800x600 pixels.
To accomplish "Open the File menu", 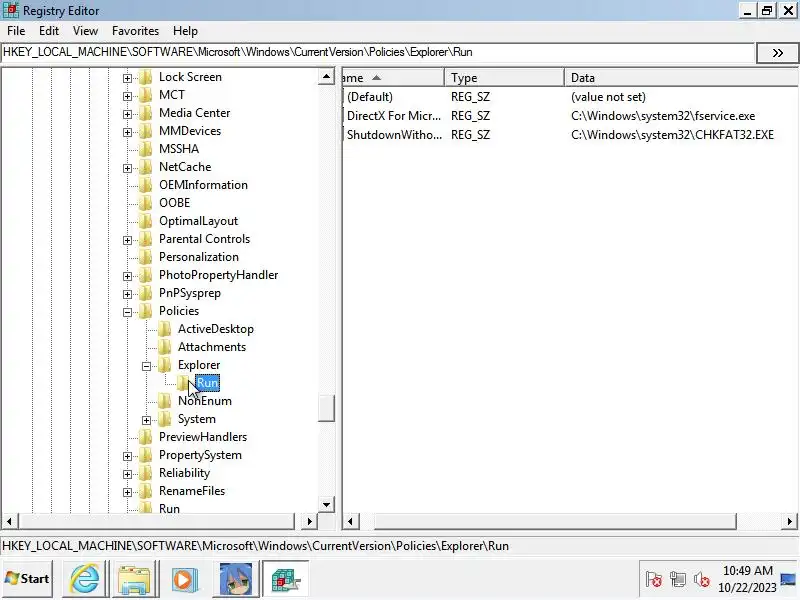I will tap(16, 31).
